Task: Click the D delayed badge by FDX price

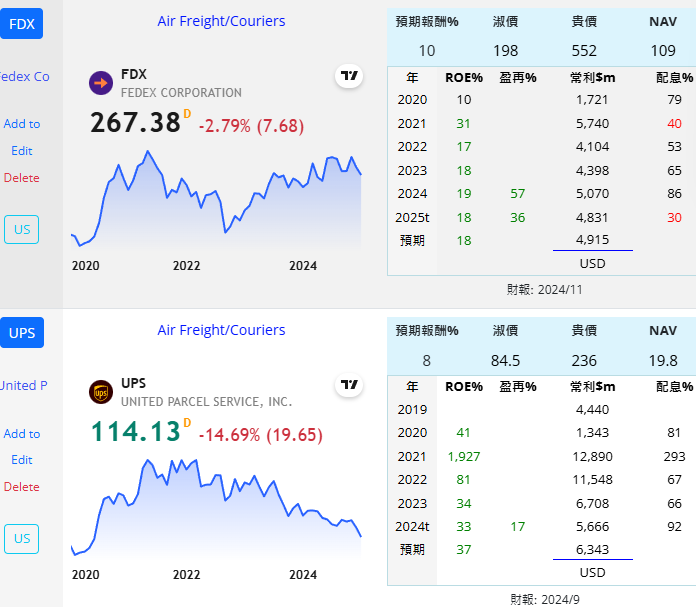Action: (x=187, y=114)
